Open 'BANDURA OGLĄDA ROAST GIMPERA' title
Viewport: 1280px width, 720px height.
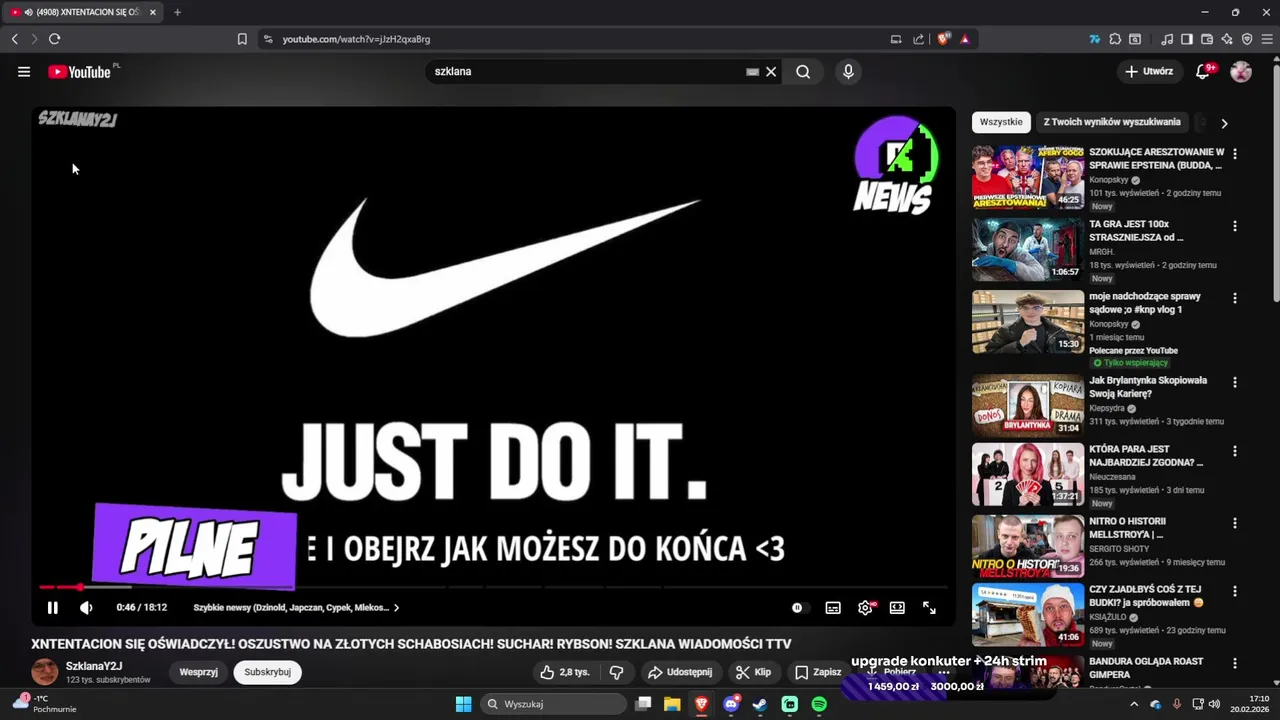click(1145, 668)
